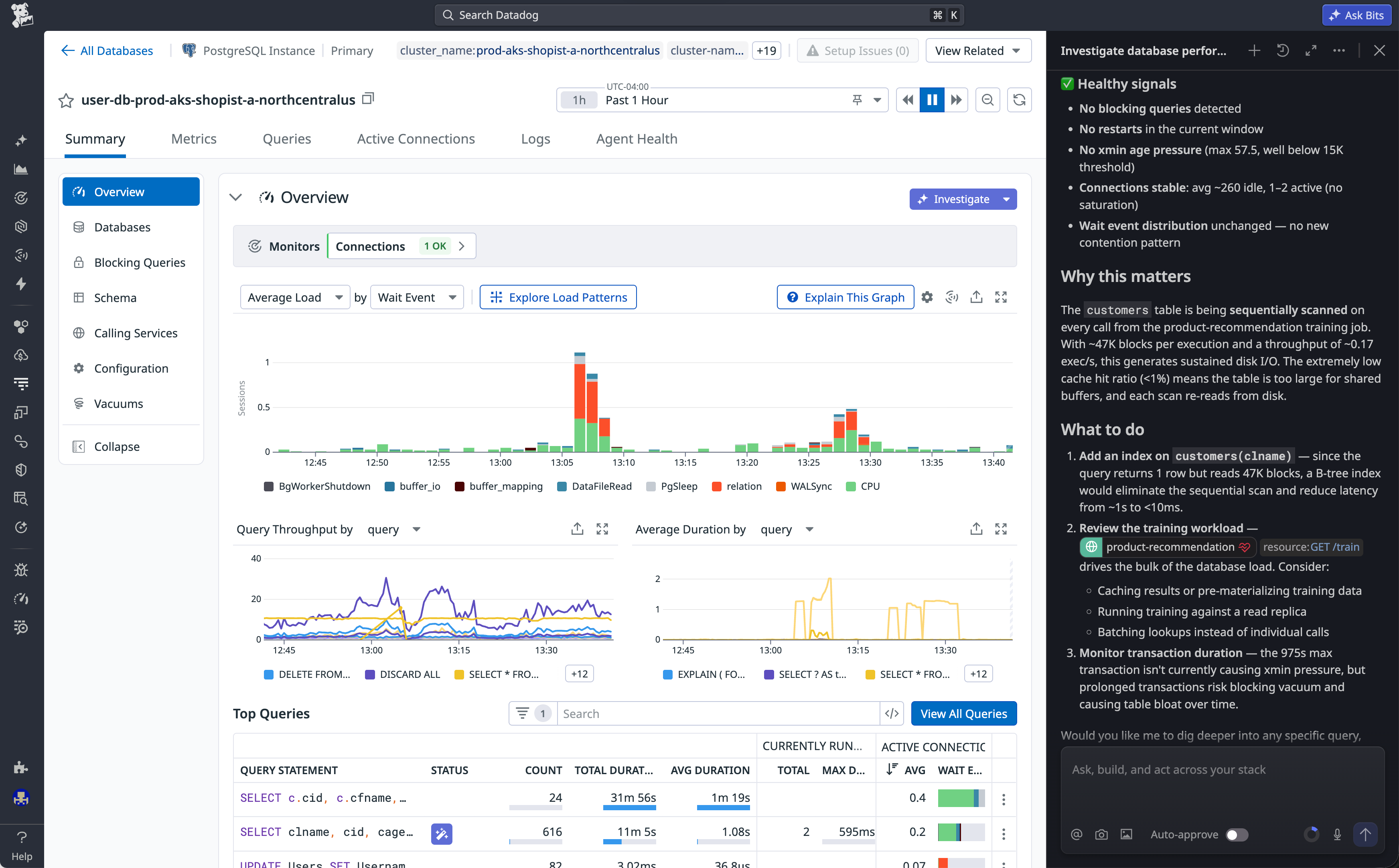Pause live time updates
1399x868 pixels.
point(932,100)
